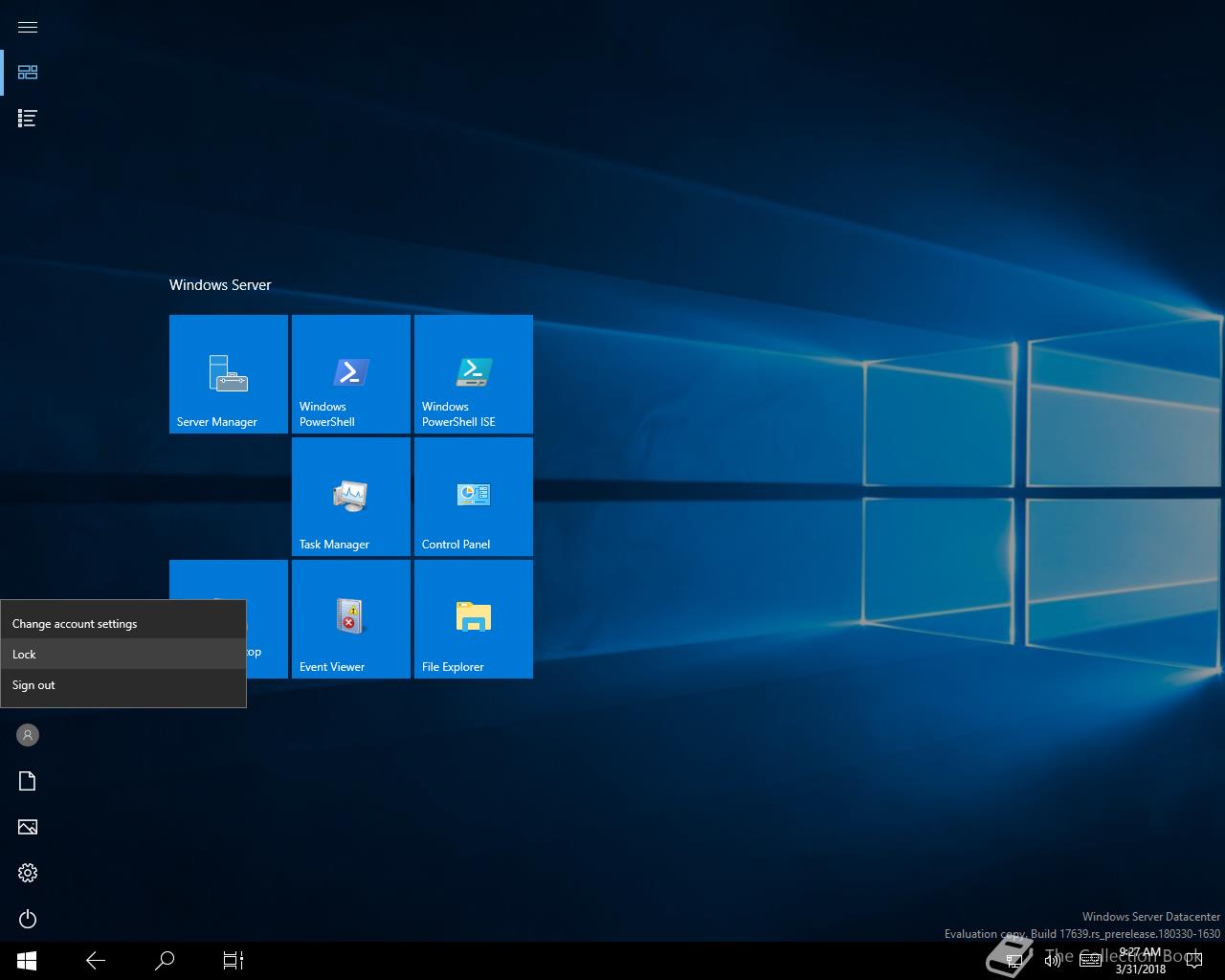Image resolution: width=1225 pixels, height=980 pixels.
Task: Open the volume speaker tray icon
Action: [x=1052, y=961]
